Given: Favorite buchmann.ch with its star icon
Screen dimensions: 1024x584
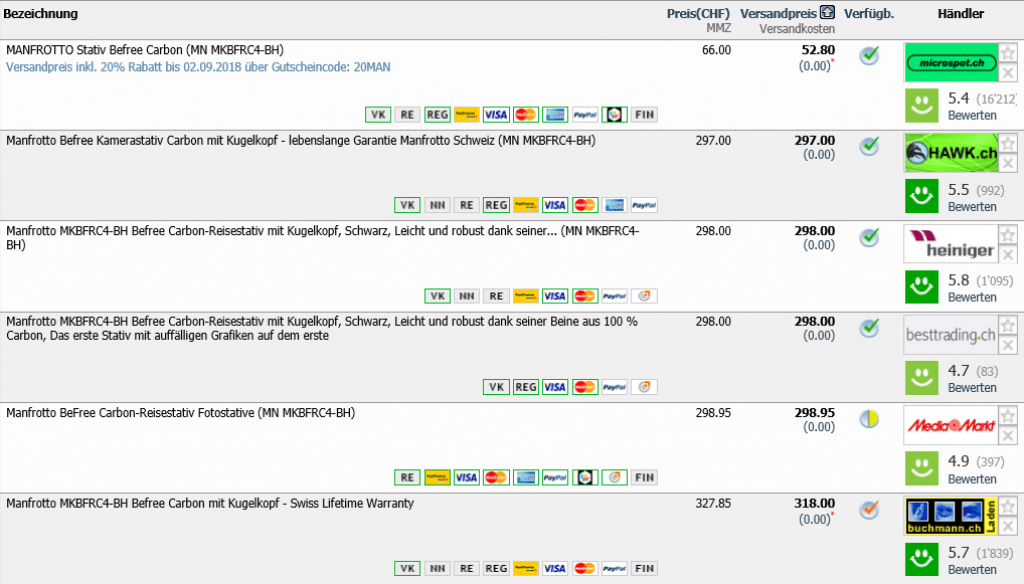Looking at the screenshot, I should click(1008, 506).
